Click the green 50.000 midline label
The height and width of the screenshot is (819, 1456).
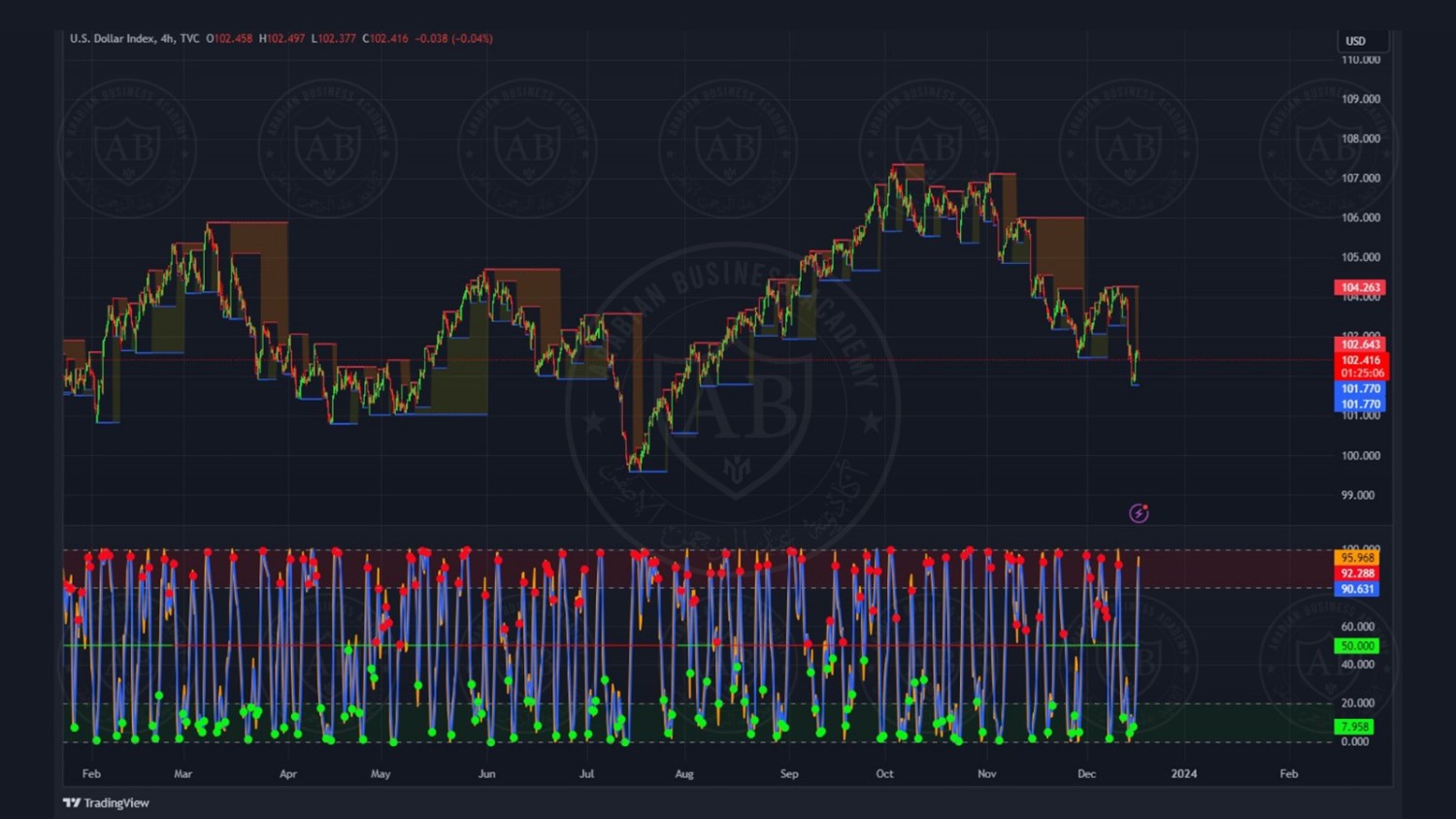click(1357, 645)
